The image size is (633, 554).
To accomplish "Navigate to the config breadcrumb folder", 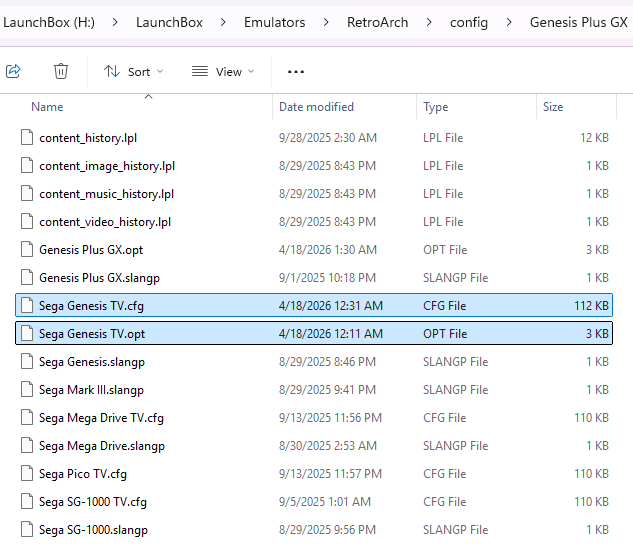I will (x=468, y=22).
